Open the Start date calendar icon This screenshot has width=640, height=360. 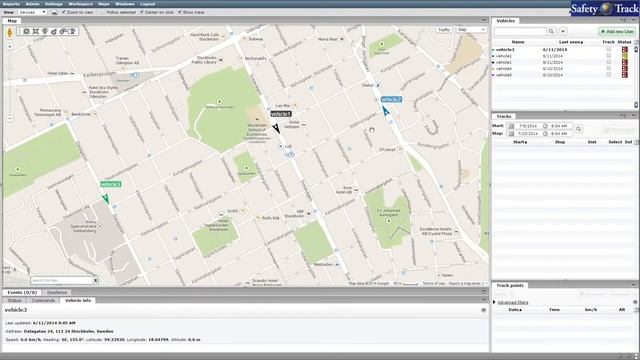(511, 126)
